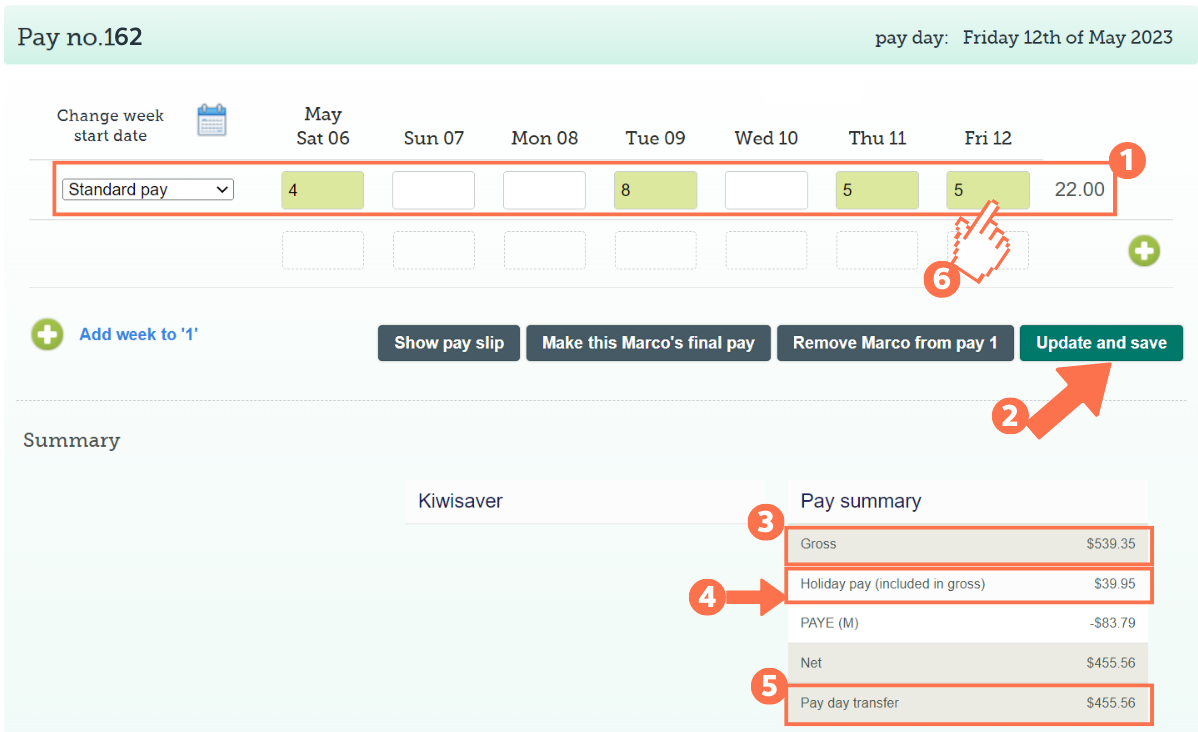1198x732 pixels.
Task: Select the Sat 06 hours field showing 4
Action: 322,189
